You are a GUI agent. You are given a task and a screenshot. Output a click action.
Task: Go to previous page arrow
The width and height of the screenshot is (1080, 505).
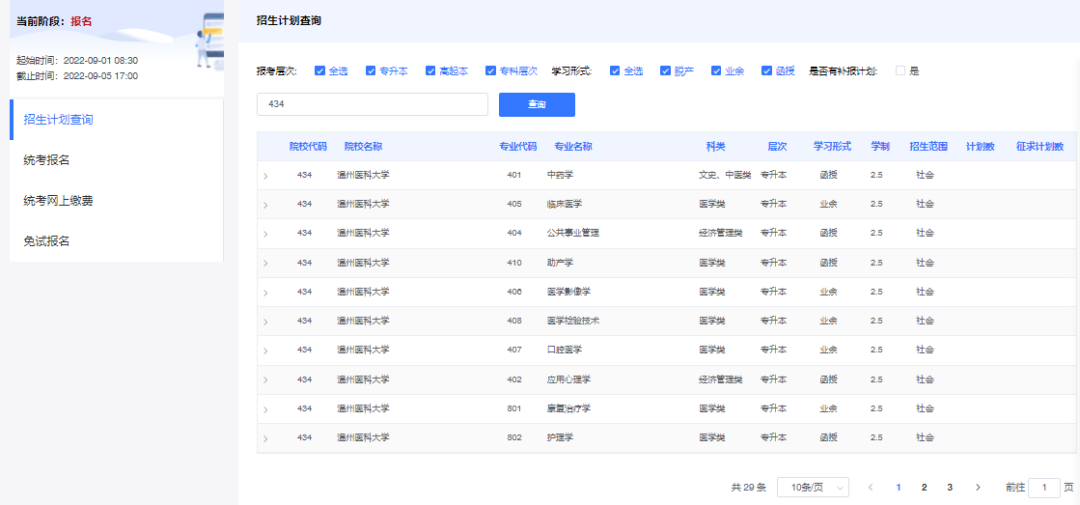coord(871,487)
